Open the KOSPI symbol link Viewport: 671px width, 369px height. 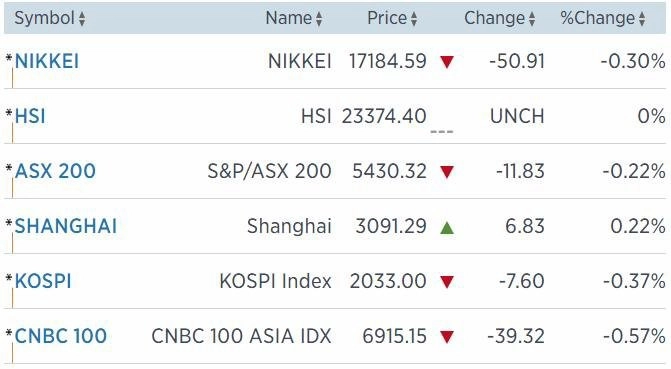[43, 281]
